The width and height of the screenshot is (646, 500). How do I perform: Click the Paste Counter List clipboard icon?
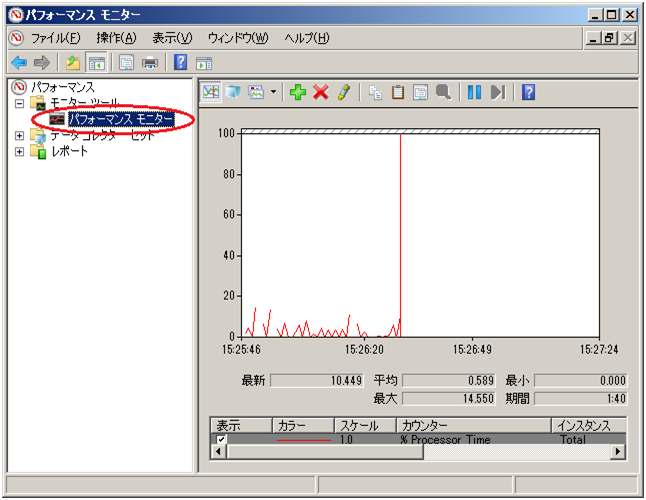click(398, 92)
